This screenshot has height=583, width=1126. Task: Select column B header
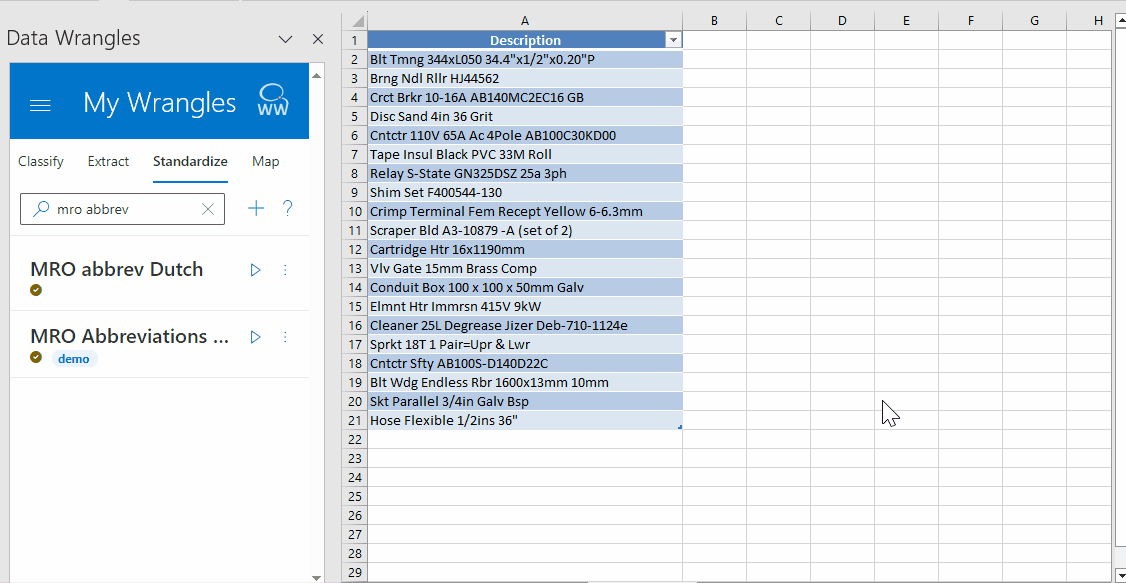point(715,21)
